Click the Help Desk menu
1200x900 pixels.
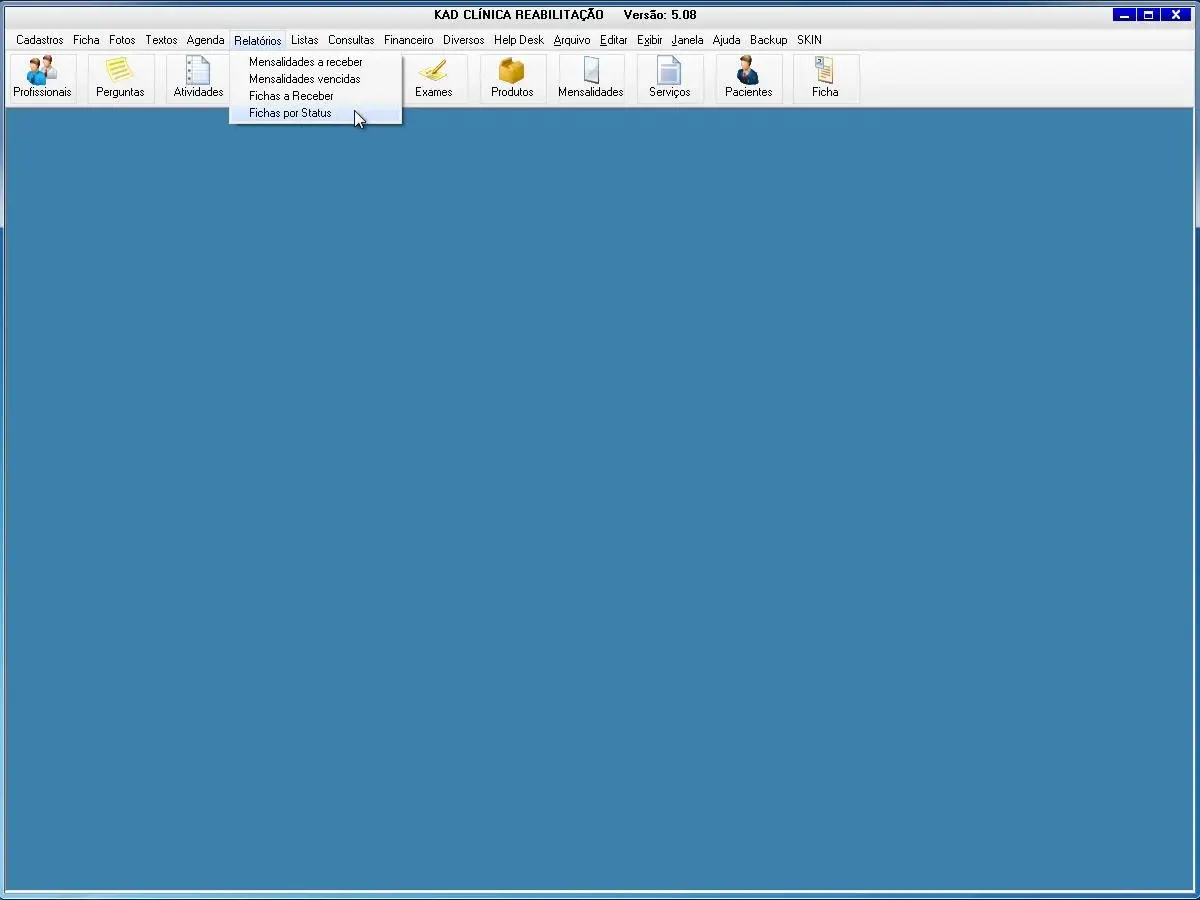pos(518,40)
